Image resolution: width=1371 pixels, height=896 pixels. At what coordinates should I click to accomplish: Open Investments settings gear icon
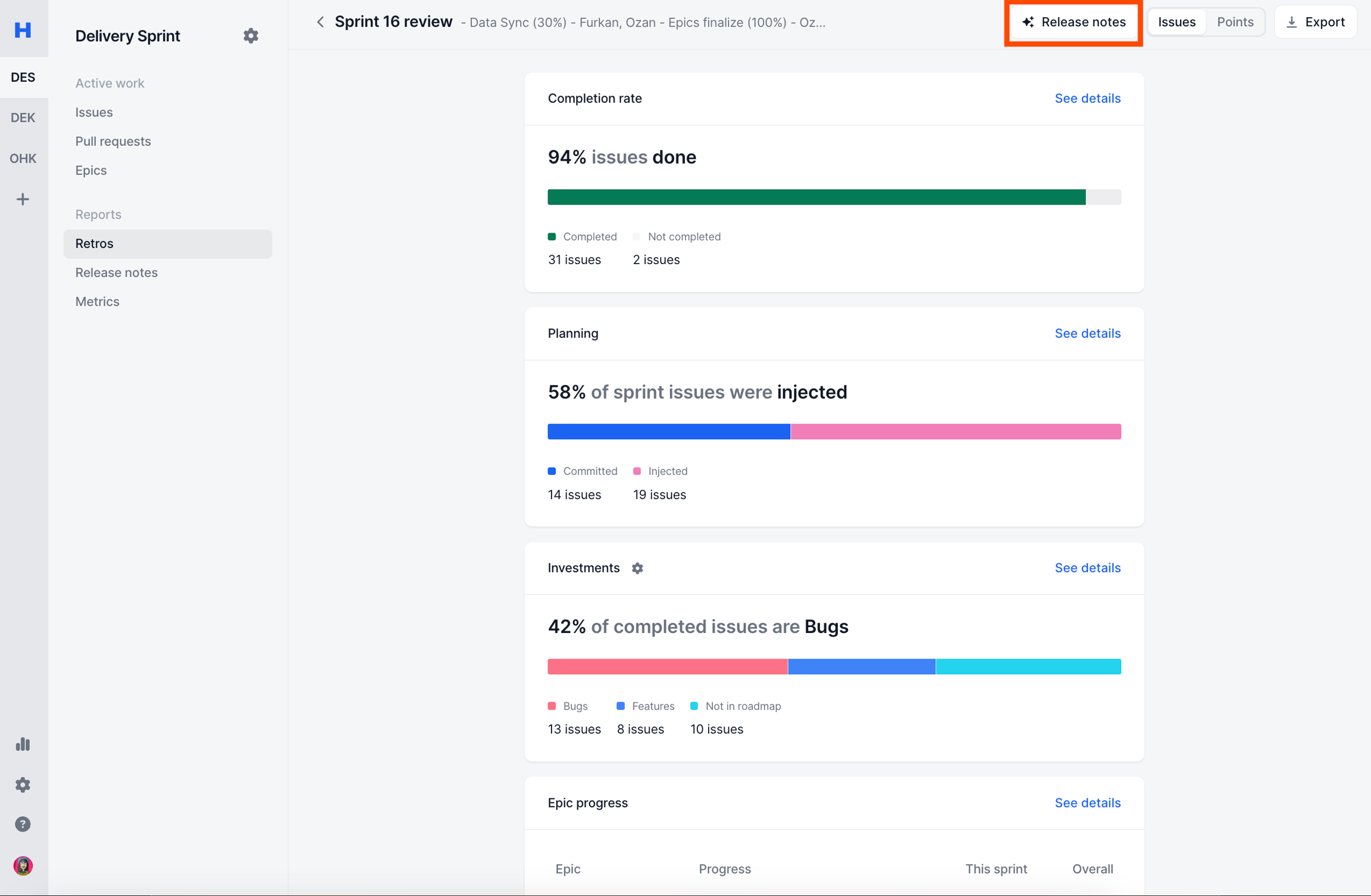click(x=637, y=568)
